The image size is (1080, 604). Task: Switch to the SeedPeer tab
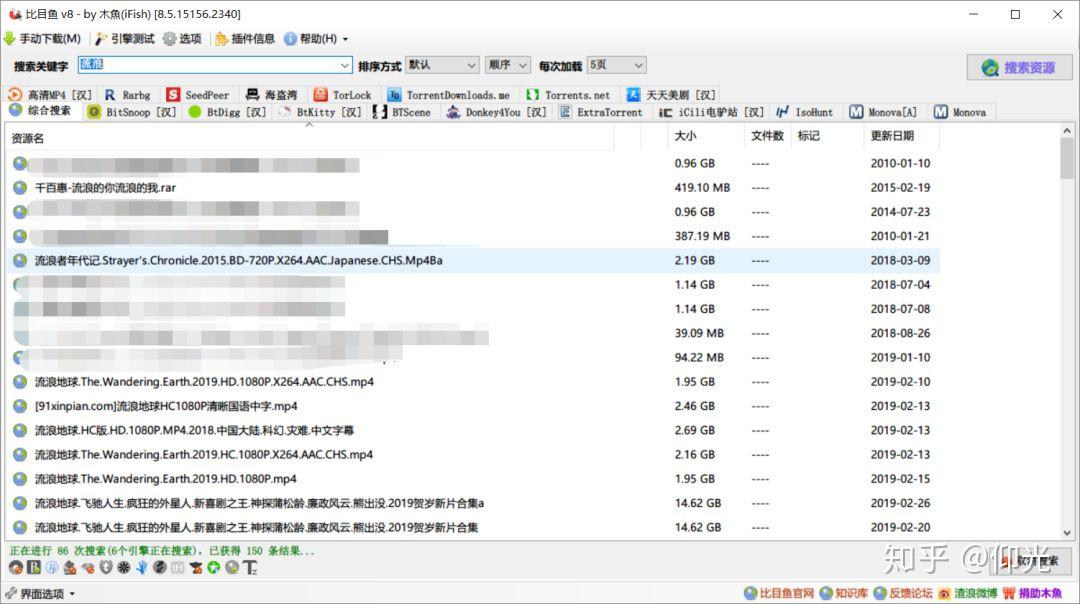click(198, 95)
